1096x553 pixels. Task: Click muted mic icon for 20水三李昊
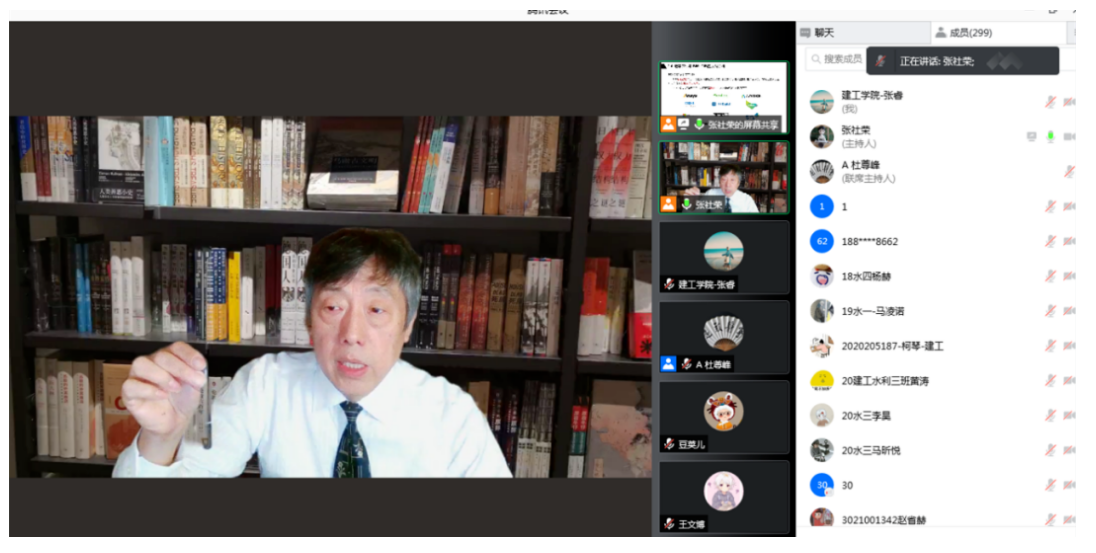1050,415
